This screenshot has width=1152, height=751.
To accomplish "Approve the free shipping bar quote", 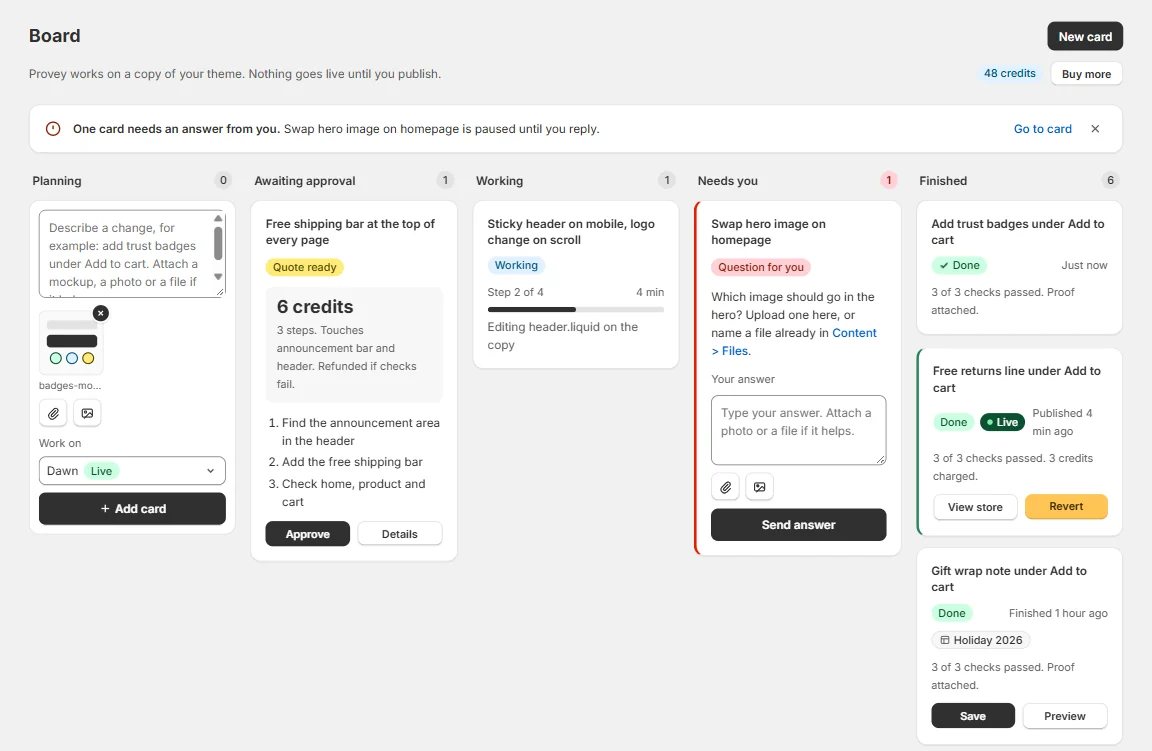I will (307, 534).
